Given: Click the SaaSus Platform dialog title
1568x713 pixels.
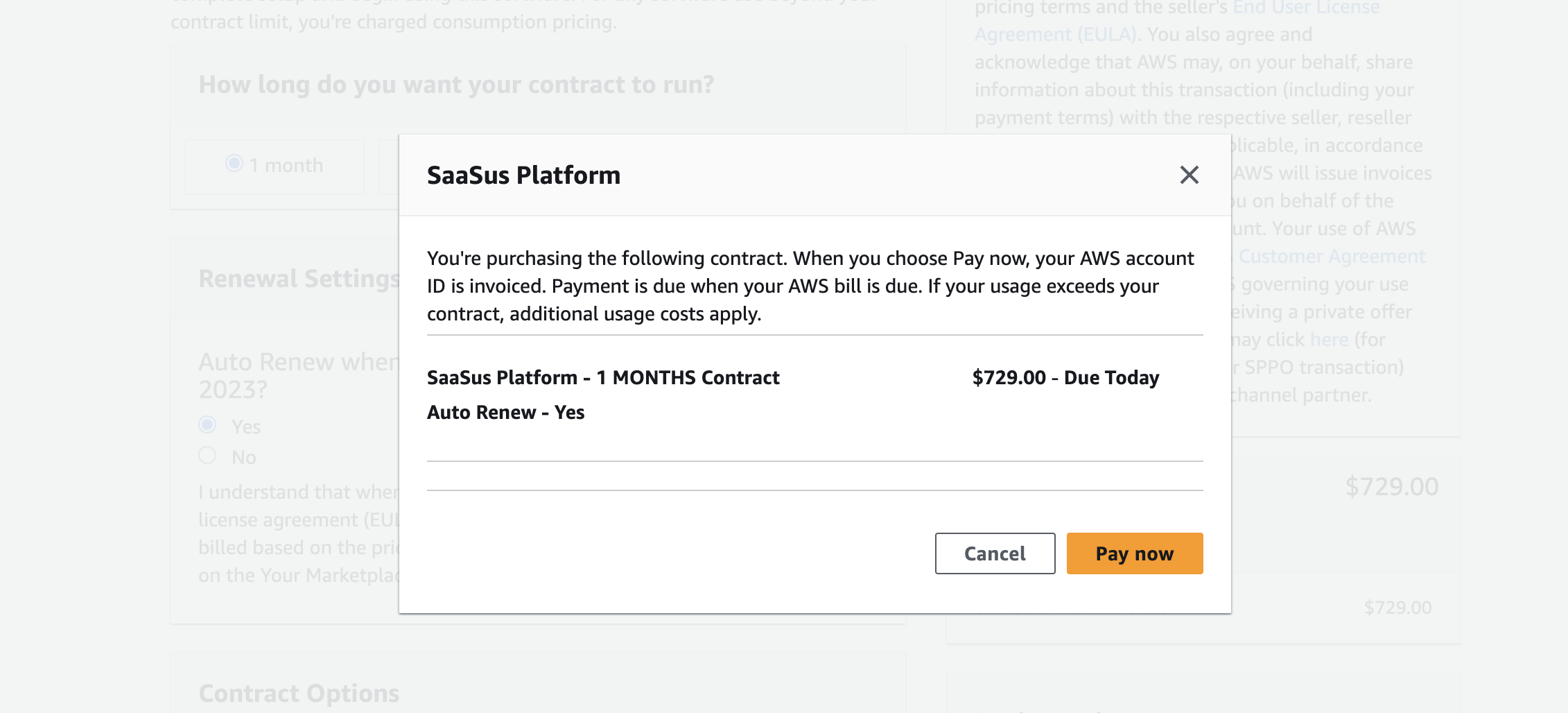Looking at the screenshot, I should pos(523,175).
